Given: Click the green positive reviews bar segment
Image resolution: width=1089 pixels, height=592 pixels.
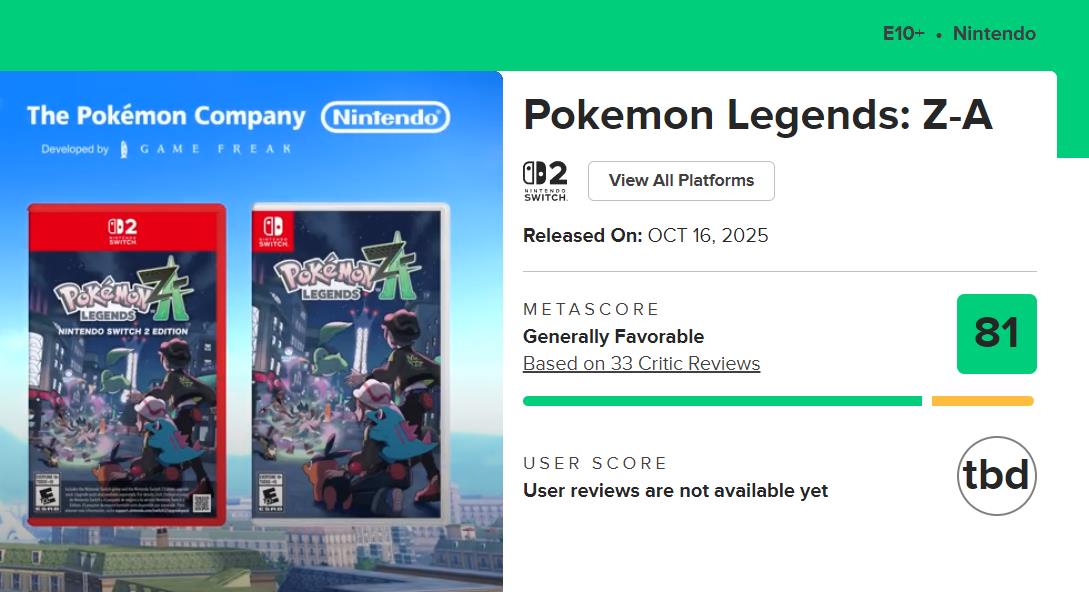Looking at the screenshot, I should pos(722,401).
